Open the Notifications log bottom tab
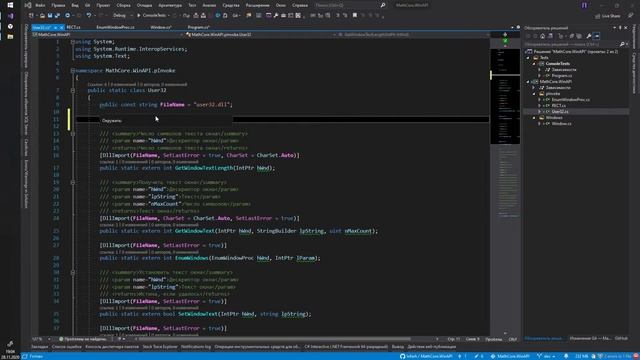The height and width of the screenshot is (360, 640). click(196, 347)
